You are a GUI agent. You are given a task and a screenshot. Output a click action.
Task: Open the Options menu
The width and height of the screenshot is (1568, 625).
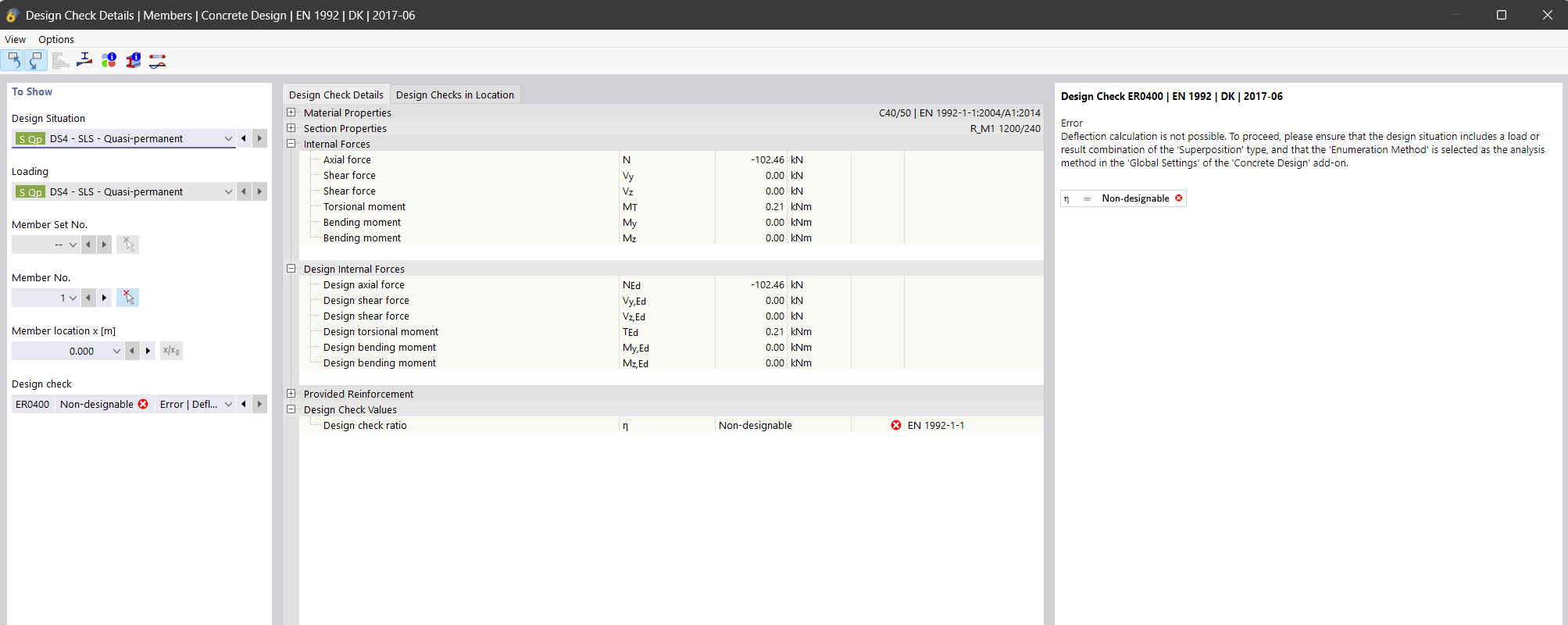(x=56, y=39)
